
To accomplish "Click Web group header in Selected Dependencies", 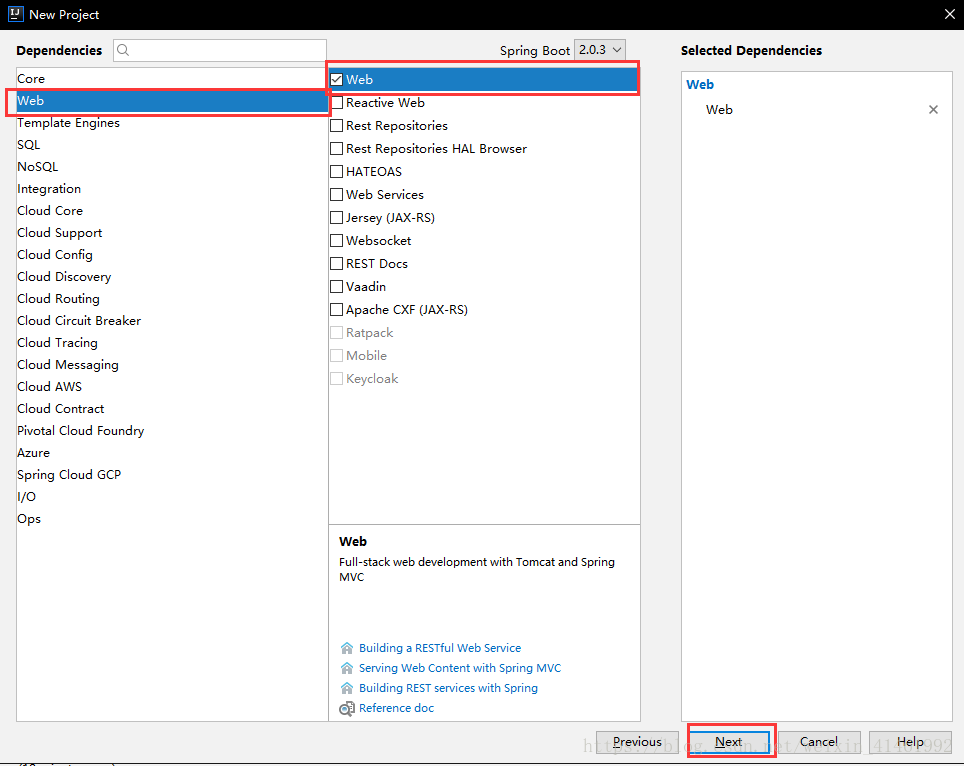I will (x=700, y=85).
